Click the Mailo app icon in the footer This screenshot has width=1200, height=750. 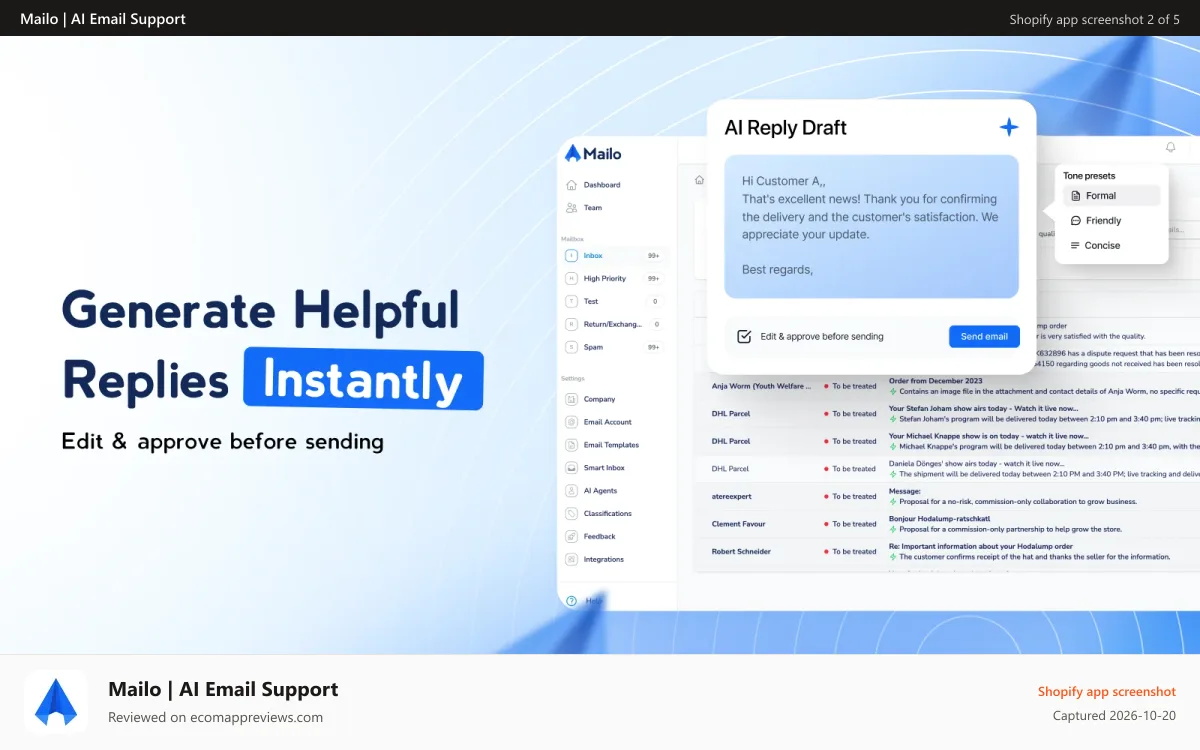pos(56,702)
